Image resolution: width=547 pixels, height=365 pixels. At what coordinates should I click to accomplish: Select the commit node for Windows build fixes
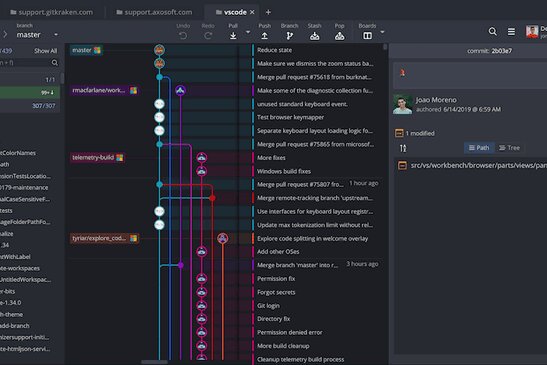click(202, 171)
